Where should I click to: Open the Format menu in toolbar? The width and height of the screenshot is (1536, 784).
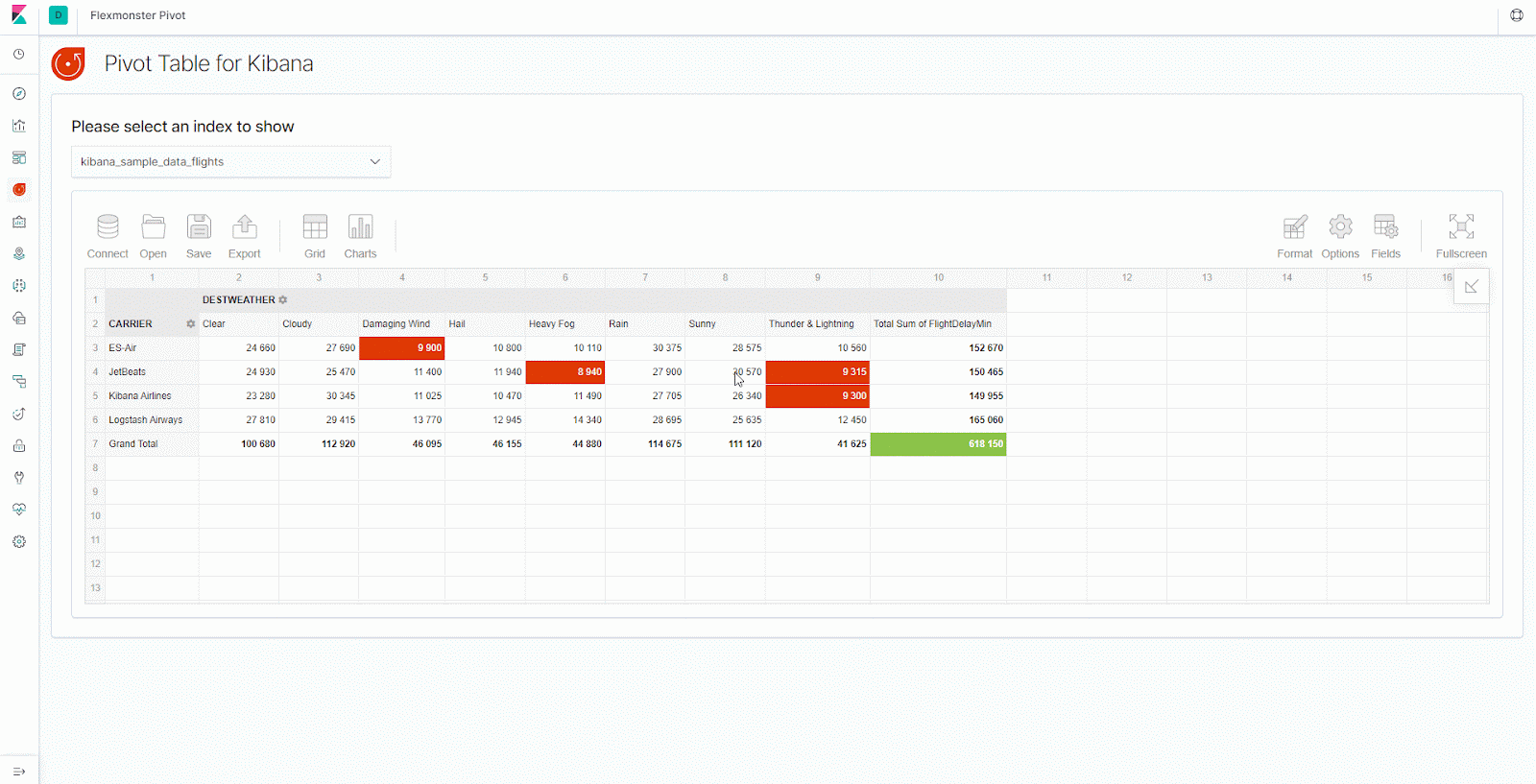(1295, 236)
